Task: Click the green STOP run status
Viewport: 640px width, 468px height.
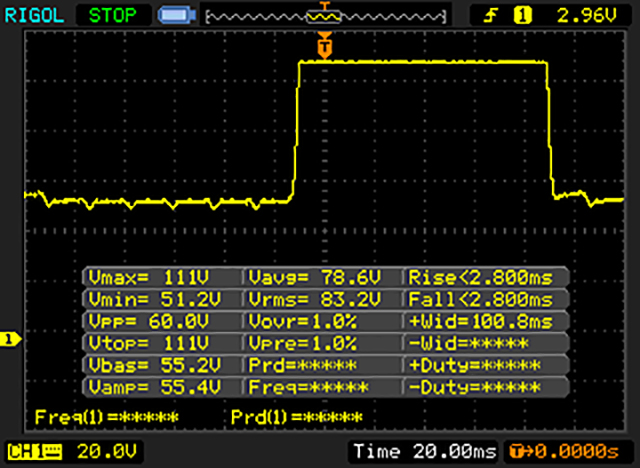Action: tap(113, 16)
